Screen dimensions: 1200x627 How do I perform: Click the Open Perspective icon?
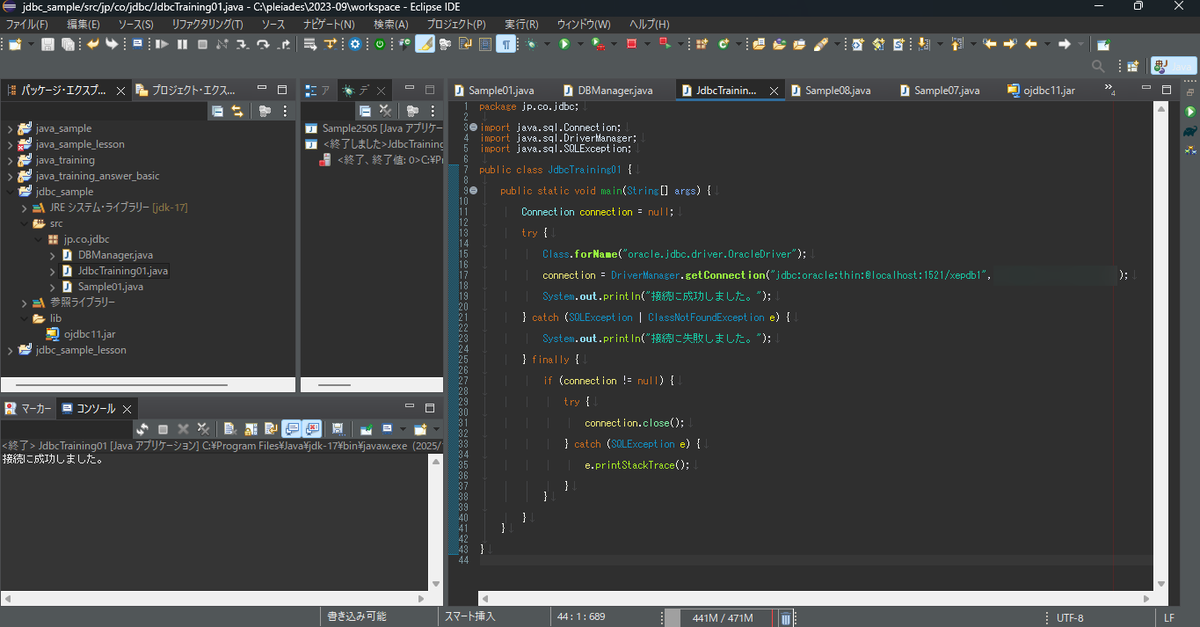click(x=1133, y=66)
